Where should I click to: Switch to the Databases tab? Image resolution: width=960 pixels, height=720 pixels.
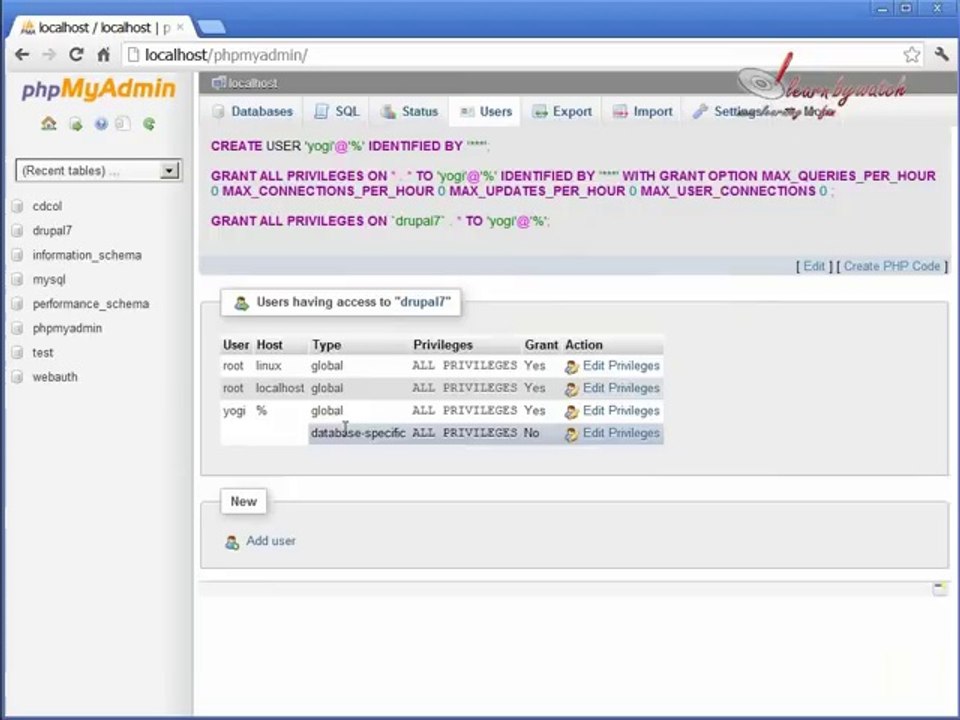click(252, 111)
